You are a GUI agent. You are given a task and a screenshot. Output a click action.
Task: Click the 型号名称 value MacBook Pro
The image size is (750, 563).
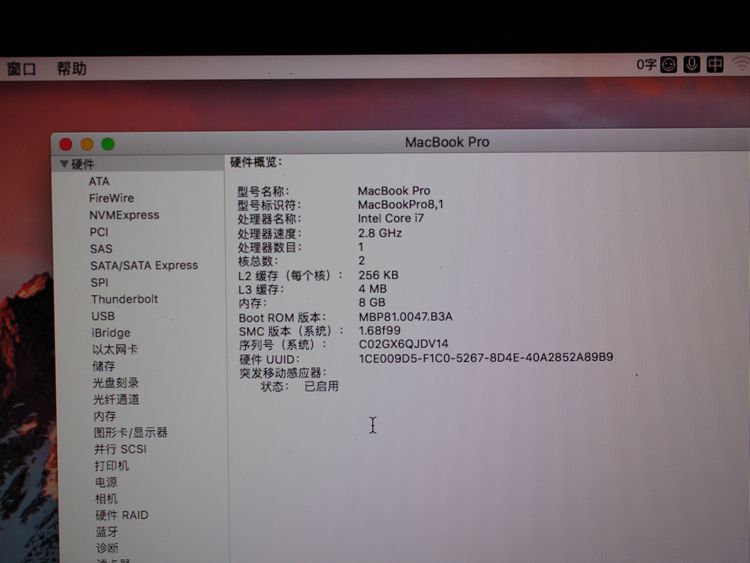coord(394,191)
